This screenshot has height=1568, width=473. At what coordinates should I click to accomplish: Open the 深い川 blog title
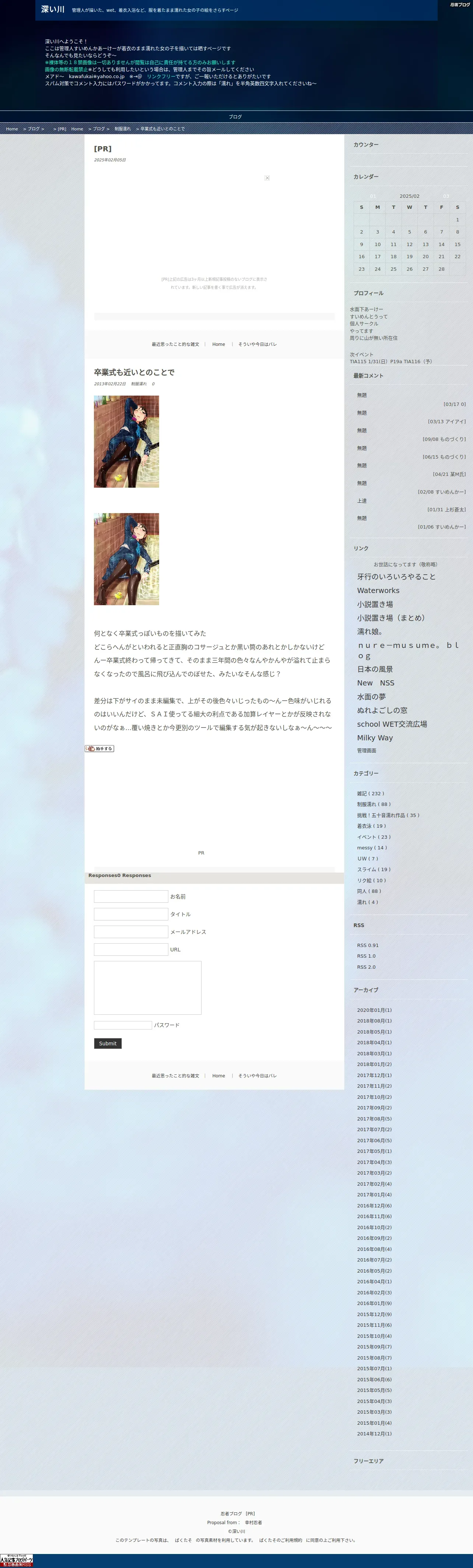(53, 10)
